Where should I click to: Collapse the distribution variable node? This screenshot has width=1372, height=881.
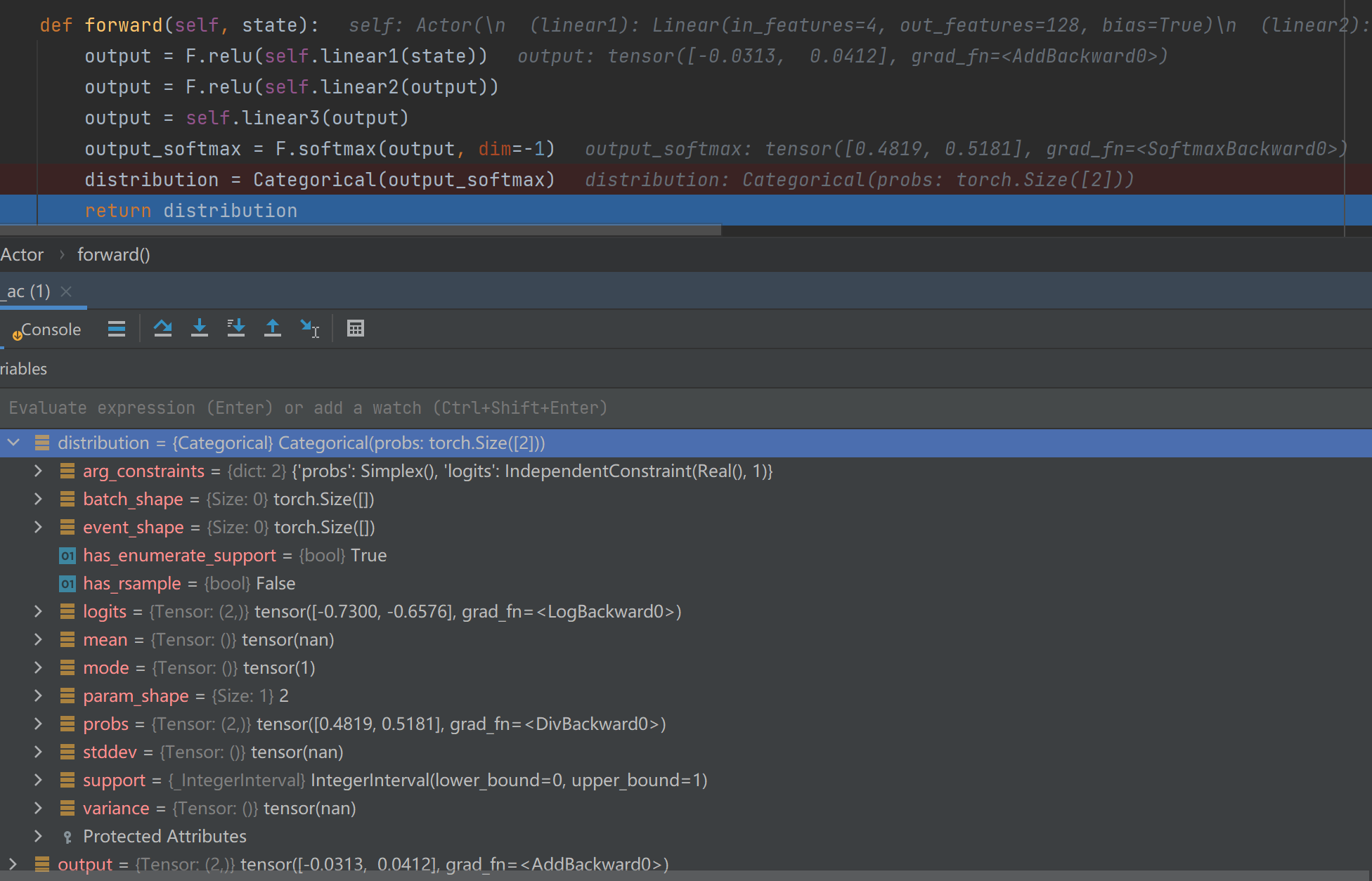tap(13, 443)
